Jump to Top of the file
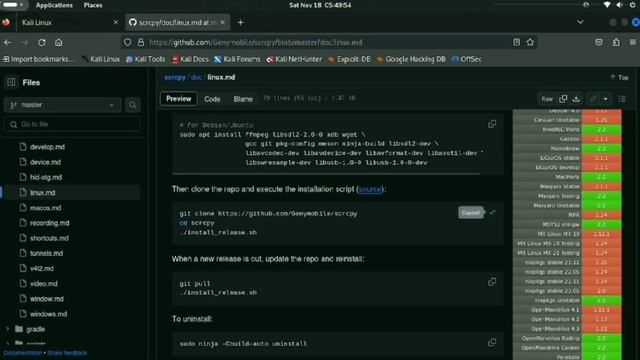The width and height of the screenshot is (640, 360). click(619, 77)
